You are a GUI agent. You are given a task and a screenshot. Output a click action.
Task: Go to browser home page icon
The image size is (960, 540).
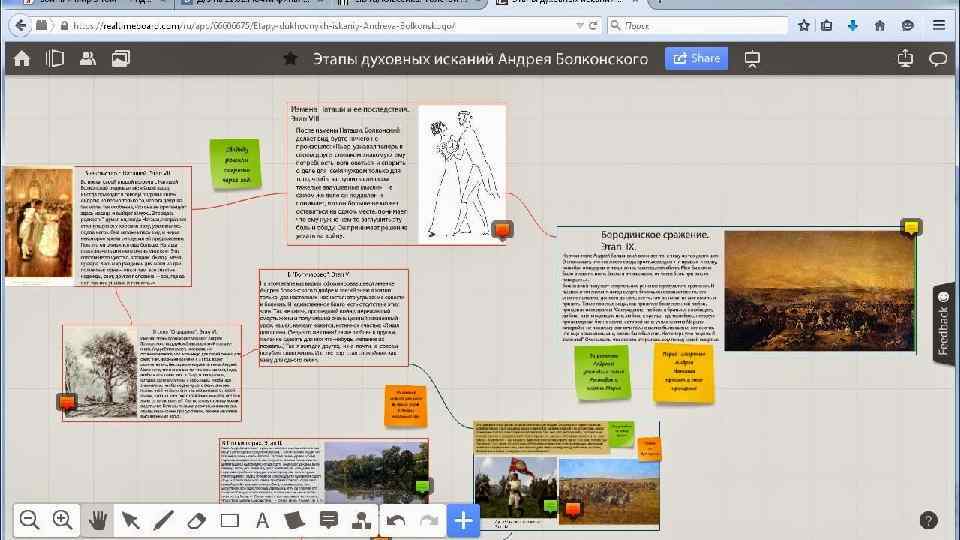pos(880,26)
